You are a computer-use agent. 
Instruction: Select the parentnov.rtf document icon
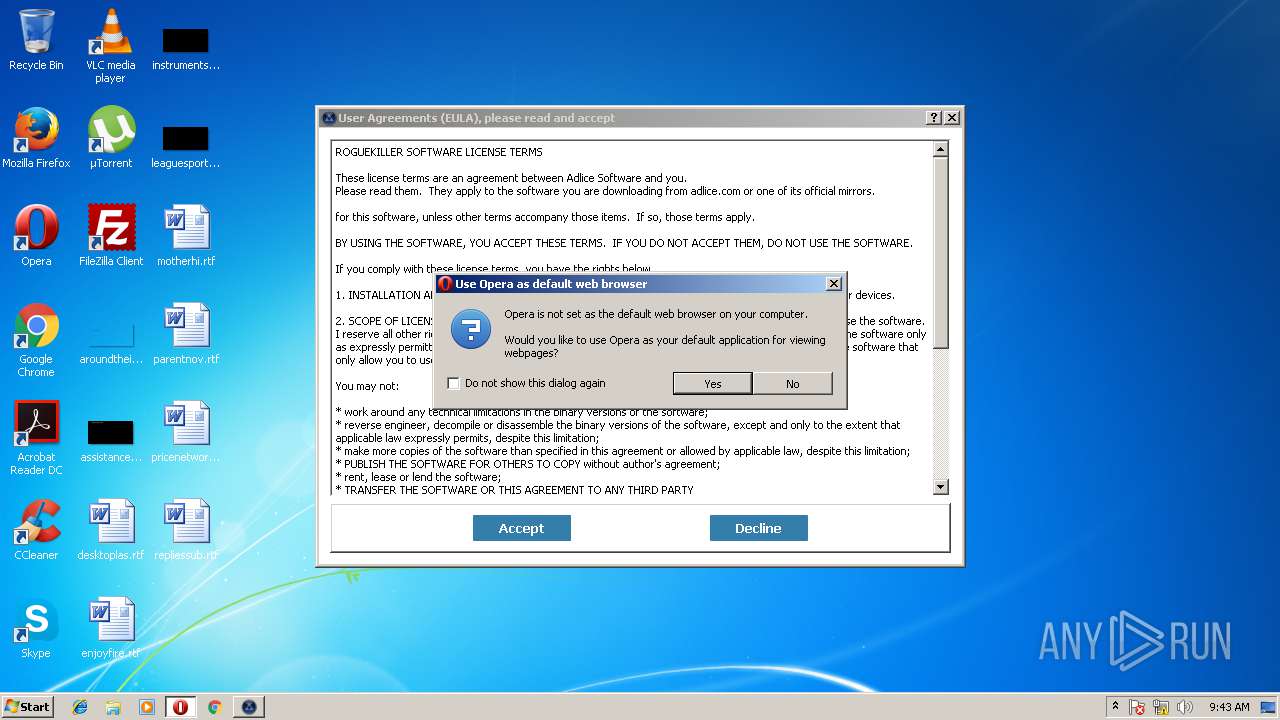(186, 335)
